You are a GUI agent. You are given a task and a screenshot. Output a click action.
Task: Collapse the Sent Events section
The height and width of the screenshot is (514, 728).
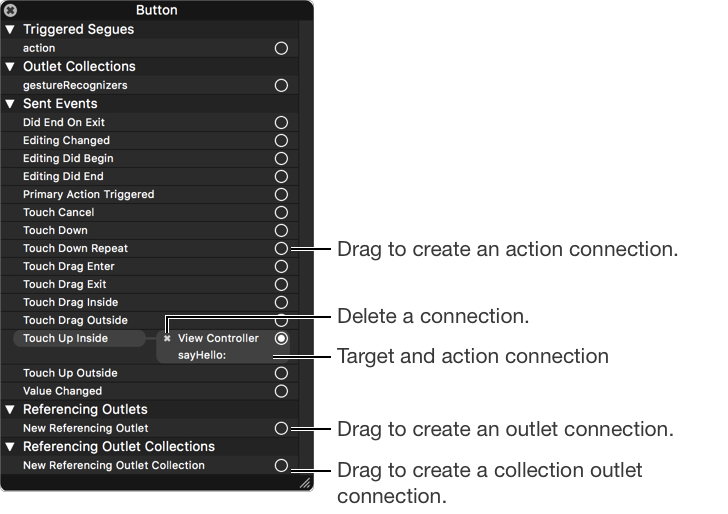point(10,104)
